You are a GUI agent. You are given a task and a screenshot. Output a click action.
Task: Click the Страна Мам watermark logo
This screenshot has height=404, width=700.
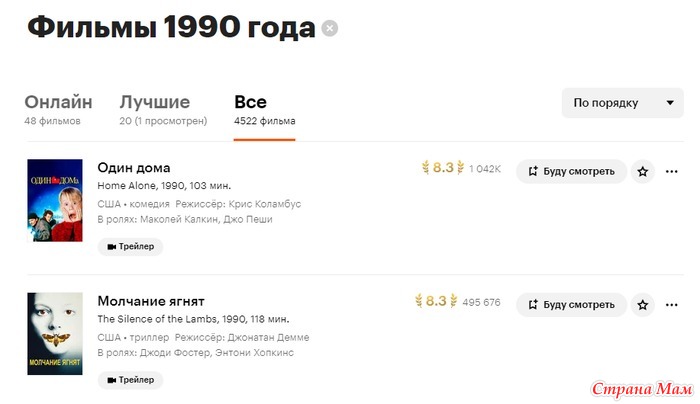click(642, 389)
